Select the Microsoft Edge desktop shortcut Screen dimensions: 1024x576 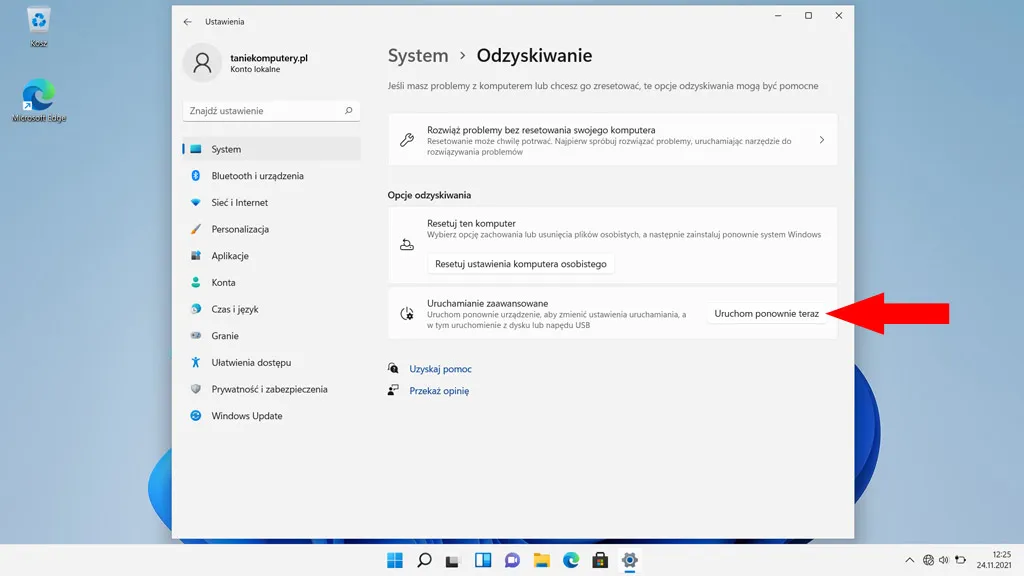pyautogui.click(x=39, y=101)
